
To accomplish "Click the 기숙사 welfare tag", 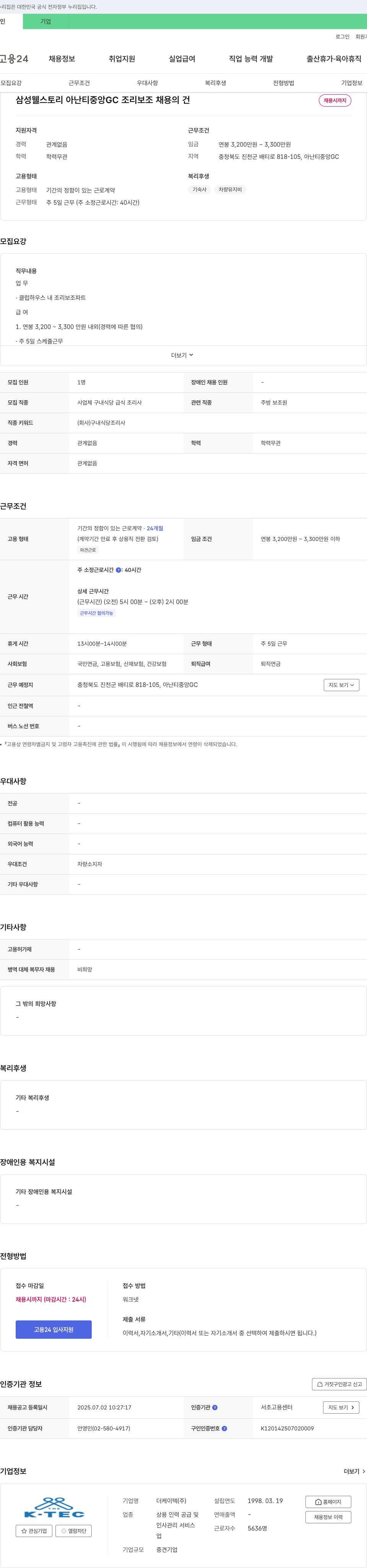I will pos(200,190).
